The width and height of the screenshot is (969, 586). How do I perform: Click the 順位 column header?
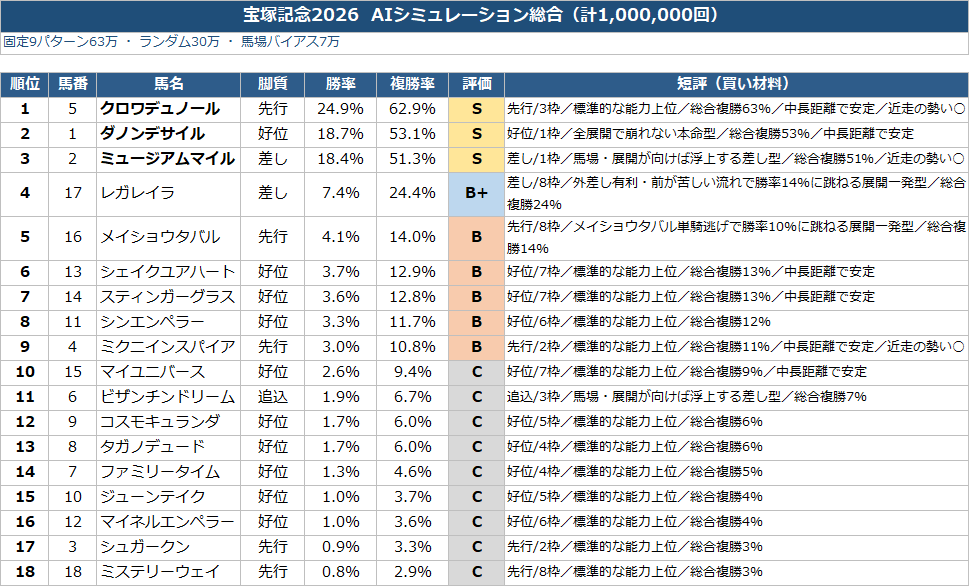click(25, 84)
